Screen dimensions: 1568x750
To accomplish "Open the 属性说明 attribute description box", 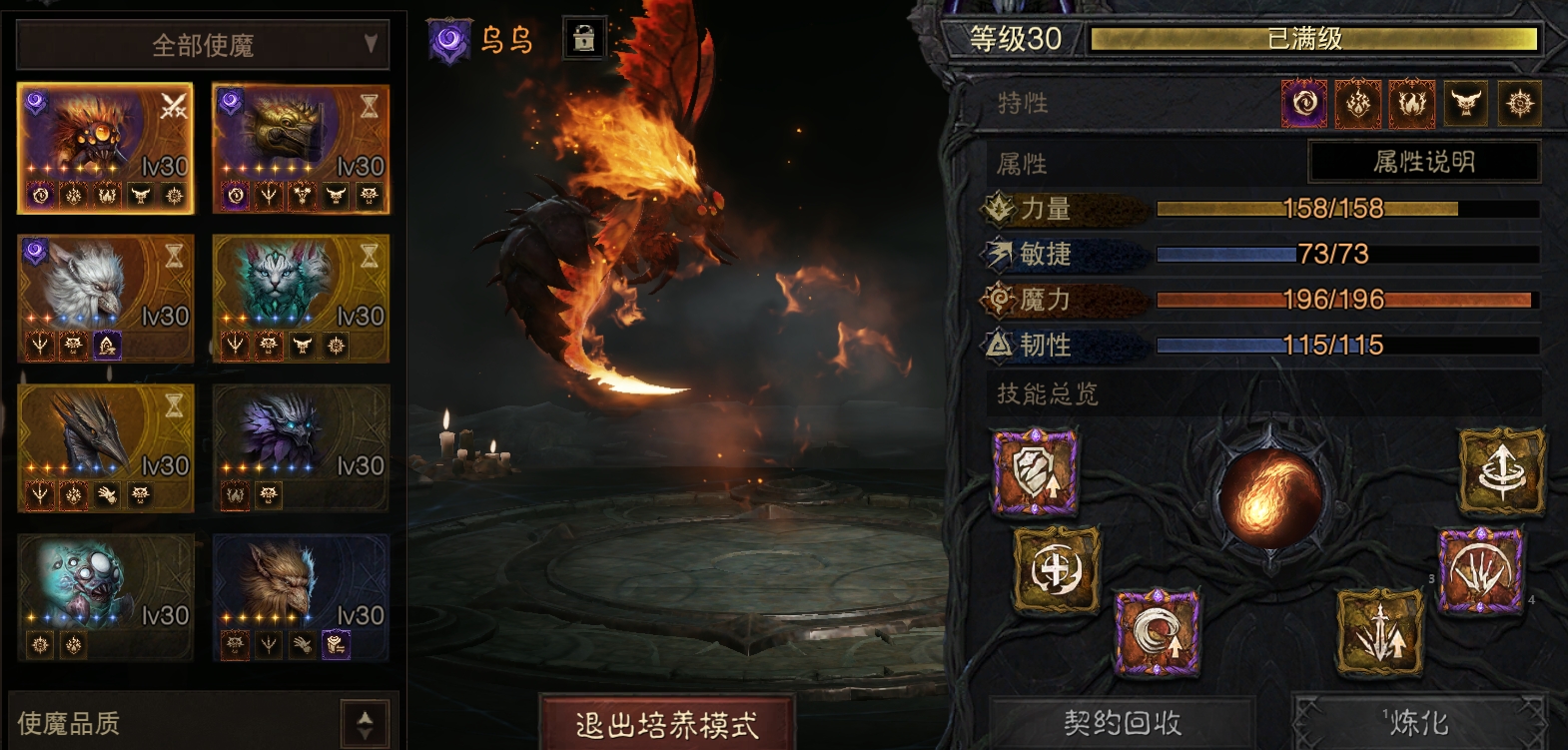I will (x=1424, y=162).
